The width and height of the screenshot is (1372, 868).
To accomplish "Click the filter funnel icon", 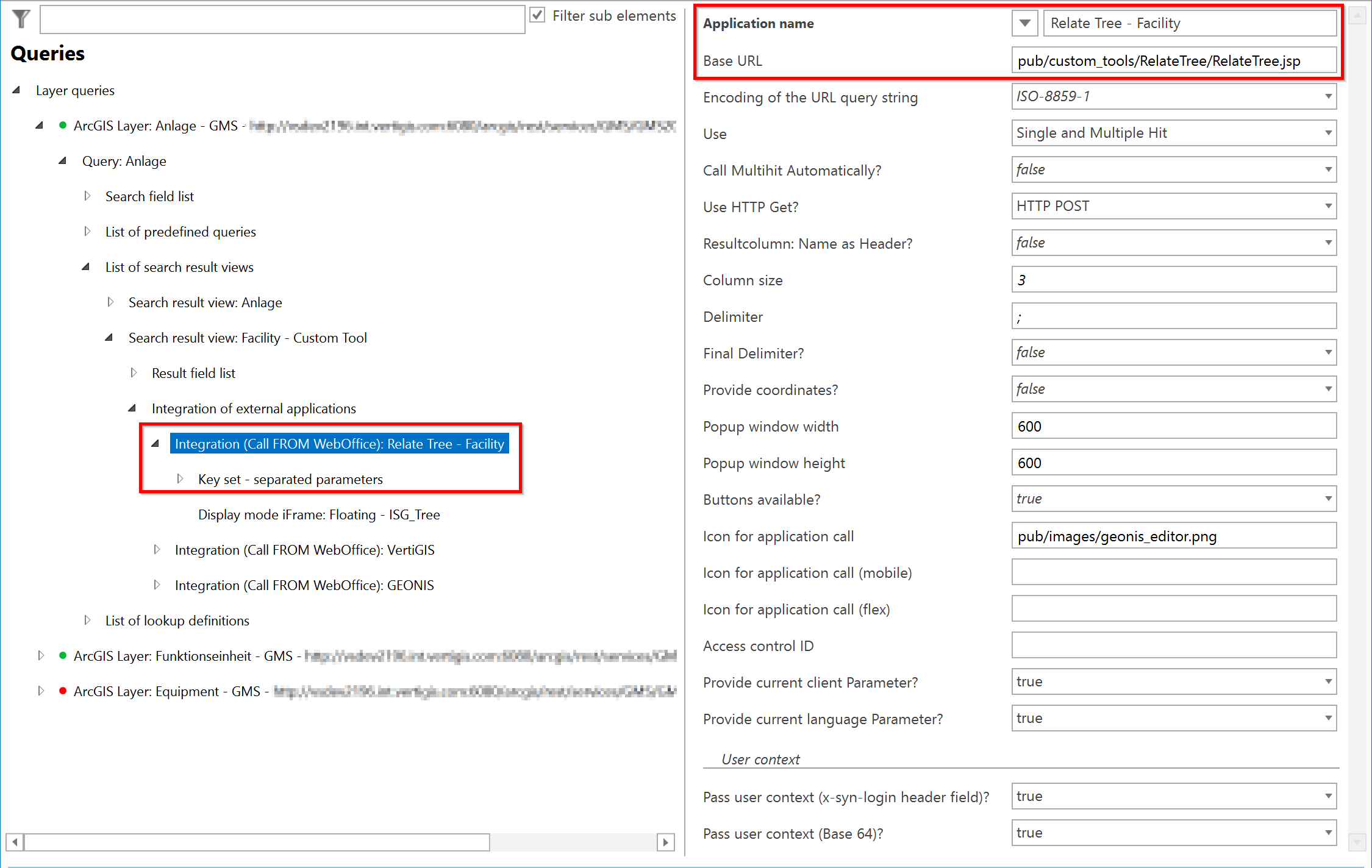I will click(20, 19).
